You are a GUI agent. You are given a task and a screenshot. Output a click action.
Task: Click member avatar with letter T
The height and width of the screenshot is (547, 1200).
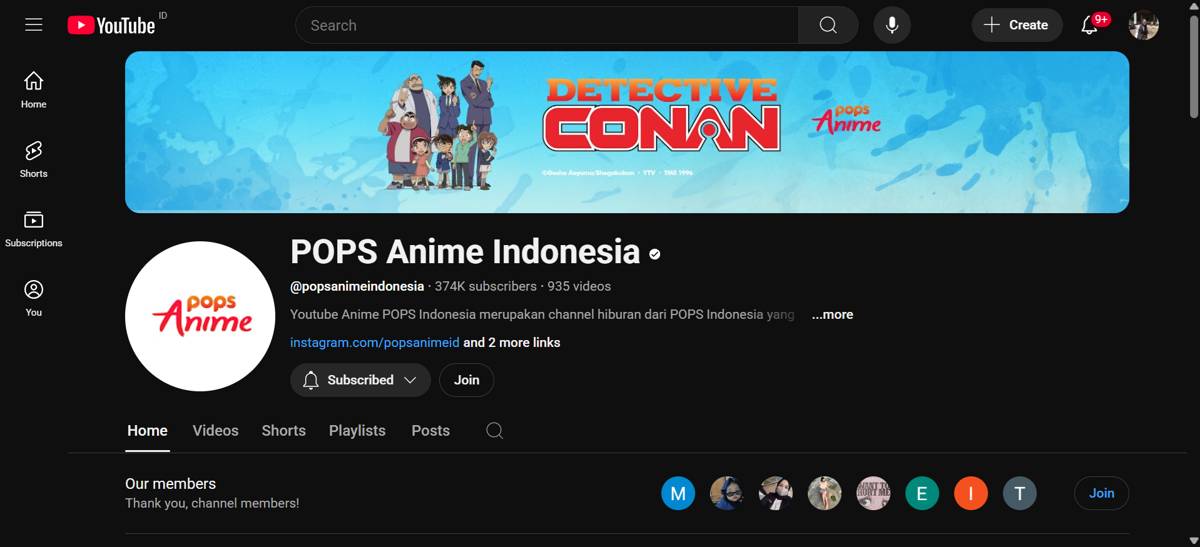click(1020, 493)
